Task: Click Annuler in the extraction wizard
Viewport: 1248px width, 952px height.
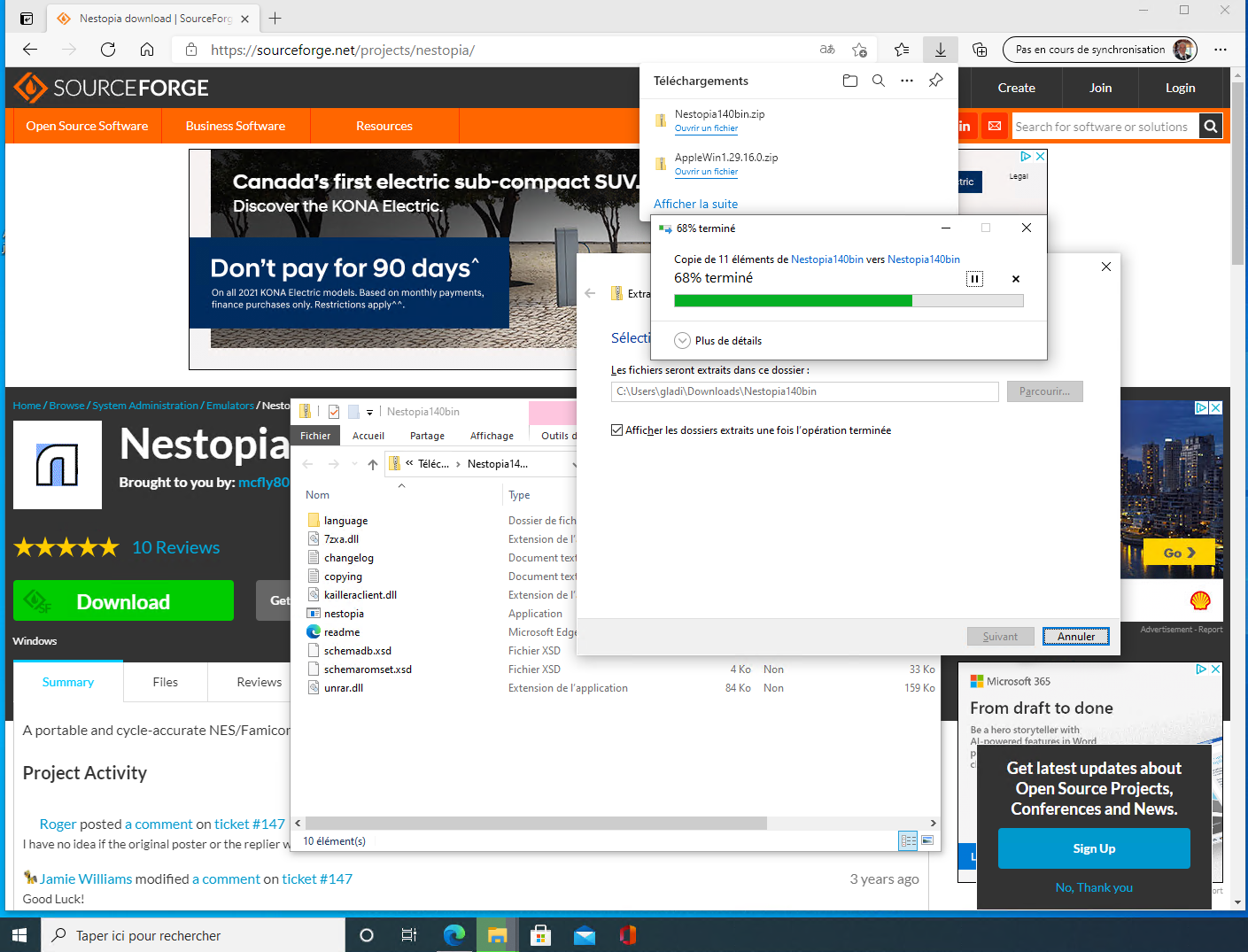Action: click(x=1076, y=637)
